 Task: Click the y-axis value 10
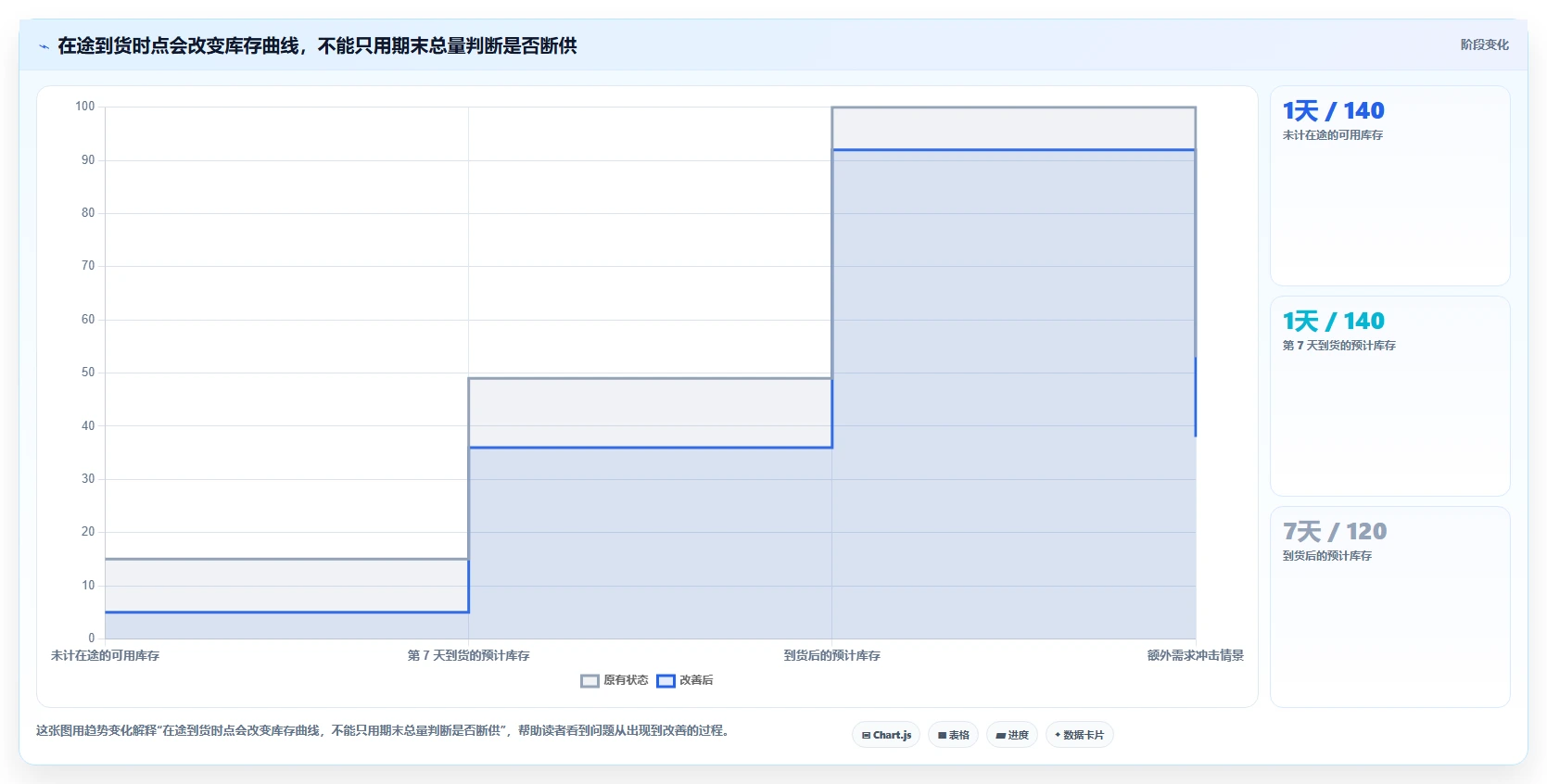pyautogui.click(x=88, y=586)
